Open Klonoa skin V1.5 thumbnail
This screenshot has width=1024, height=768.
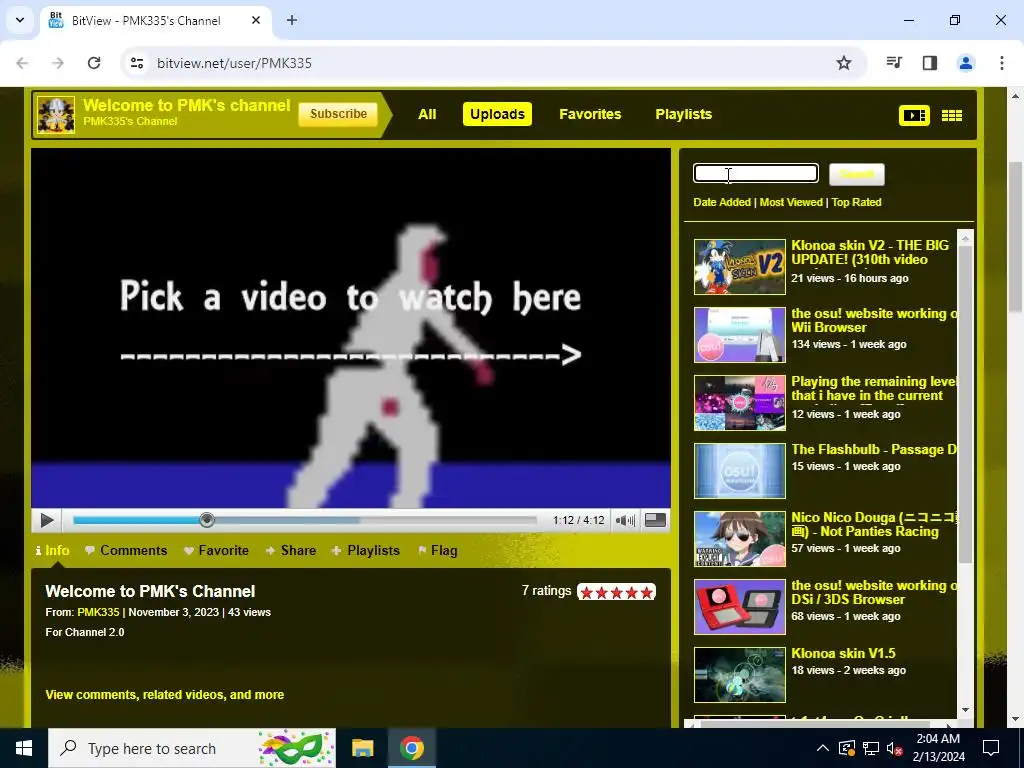[739, 675]
